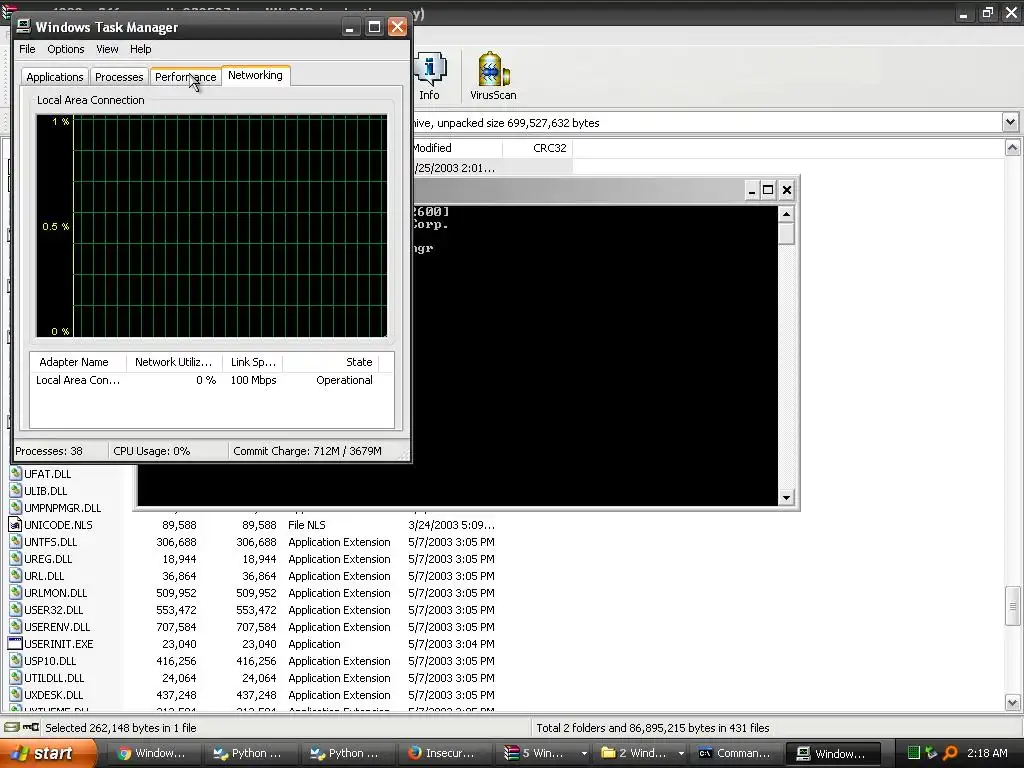Open the View menu in Task Manager
The height and width of the screenshot is (768, 1024).
tap(107, 49)
